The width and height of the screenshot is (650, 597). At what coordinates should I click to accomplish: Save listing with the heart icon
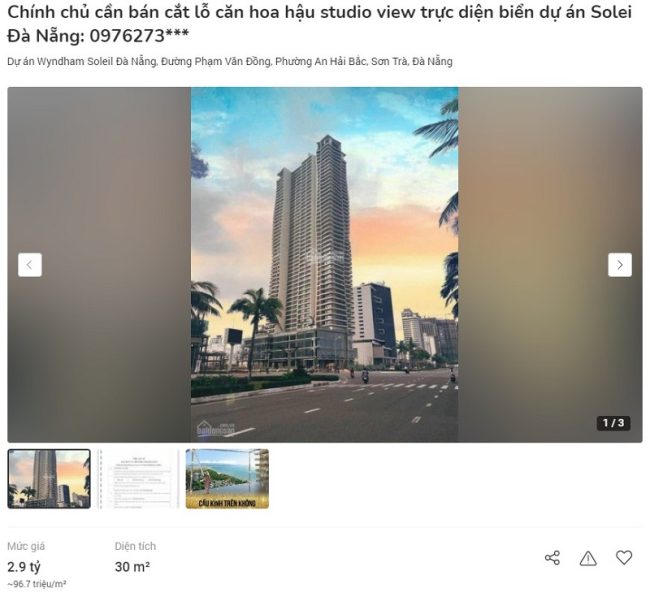tap(624, 557)
